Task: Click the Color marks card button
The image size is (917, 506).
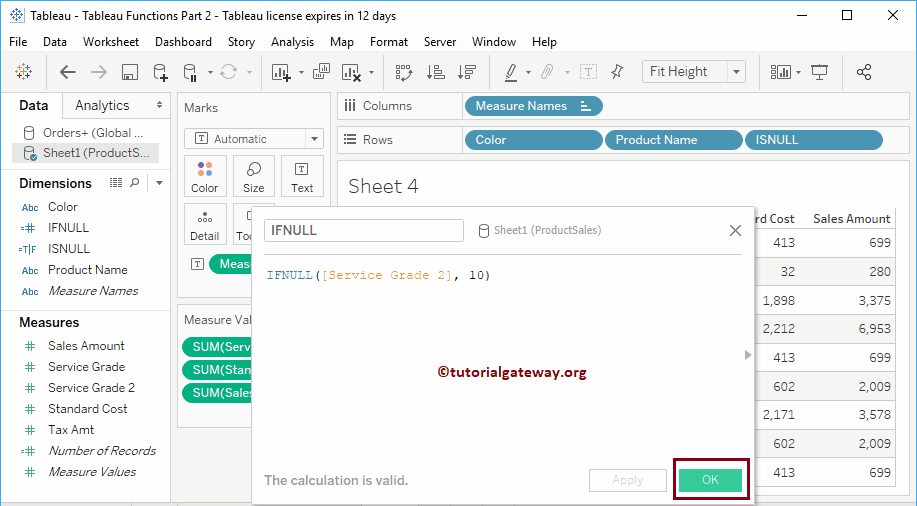Action: point(205,177)
